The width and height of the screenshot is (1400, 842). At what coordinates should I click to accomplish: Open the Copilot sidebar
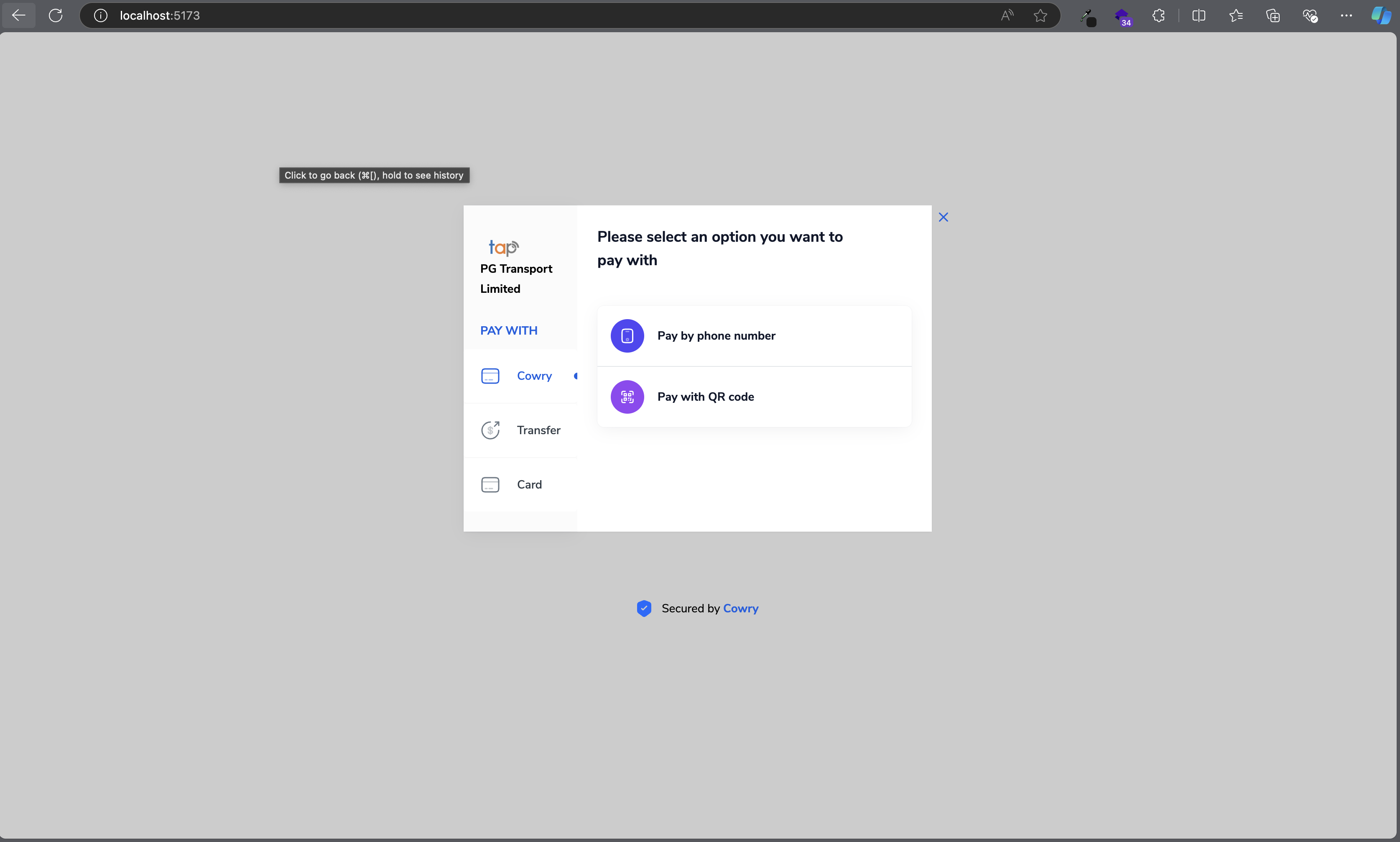(x=1381, y=15)
